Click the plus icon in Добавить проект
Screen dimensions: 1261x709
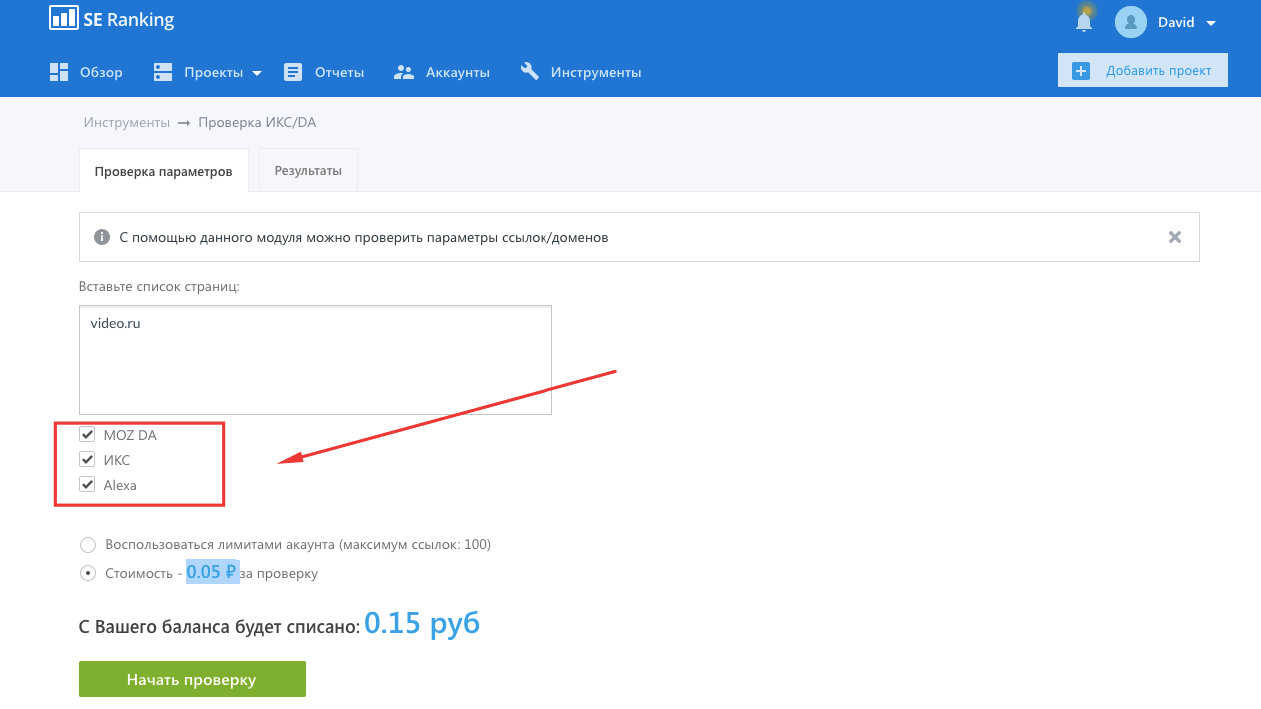click(1081, 71)
